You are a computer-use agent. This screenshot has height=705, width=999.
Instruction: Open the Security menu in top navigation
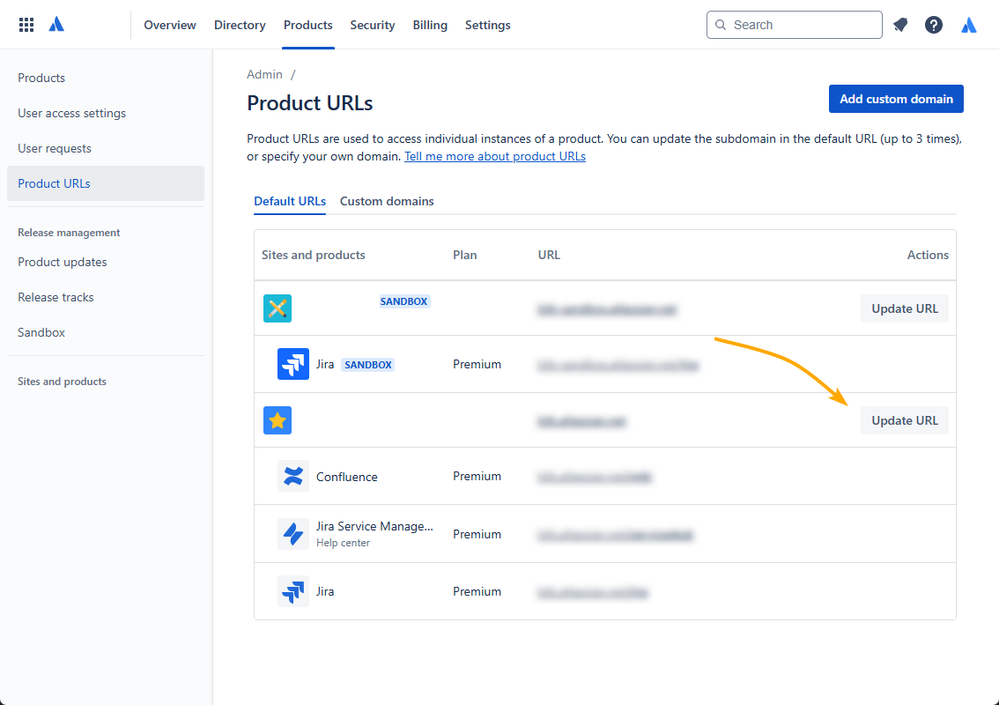372,25
